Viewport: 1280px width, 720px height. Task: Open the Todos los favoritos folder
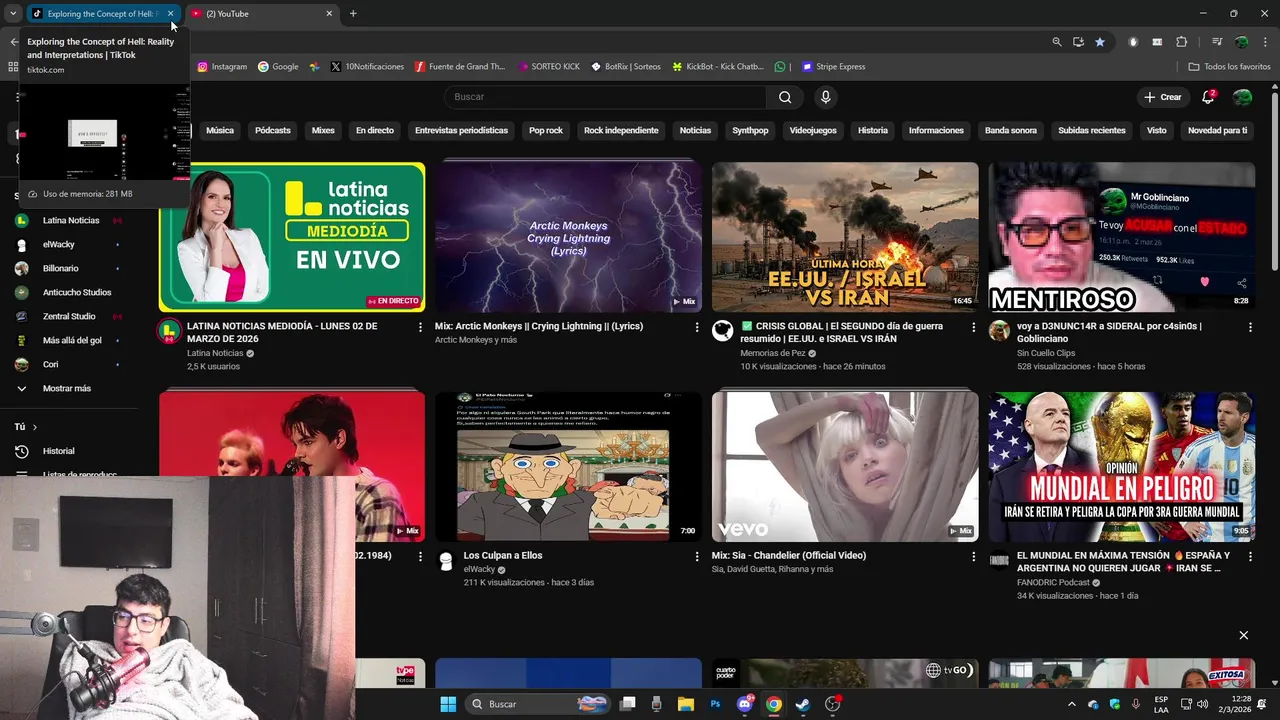click(x=1229, y=67)
